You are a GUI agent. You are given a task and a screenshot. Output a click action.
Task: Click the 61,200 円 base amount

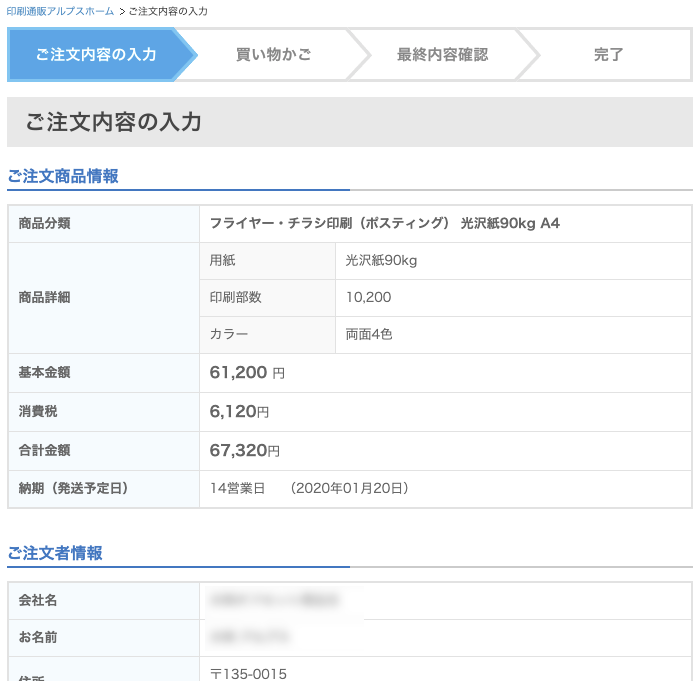coord(247,373)
